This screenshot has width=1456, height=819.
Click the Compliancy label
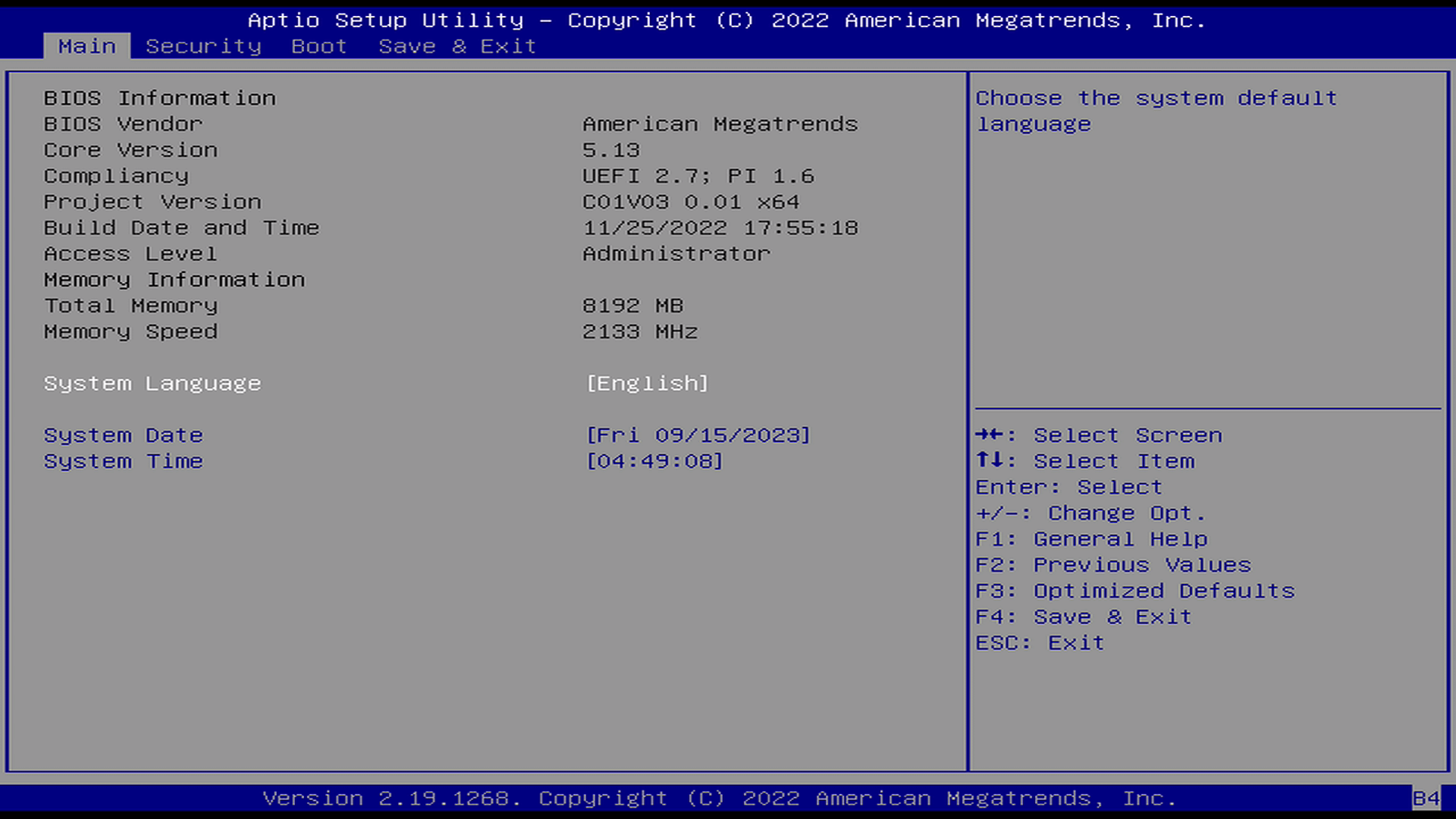(116, 176)
